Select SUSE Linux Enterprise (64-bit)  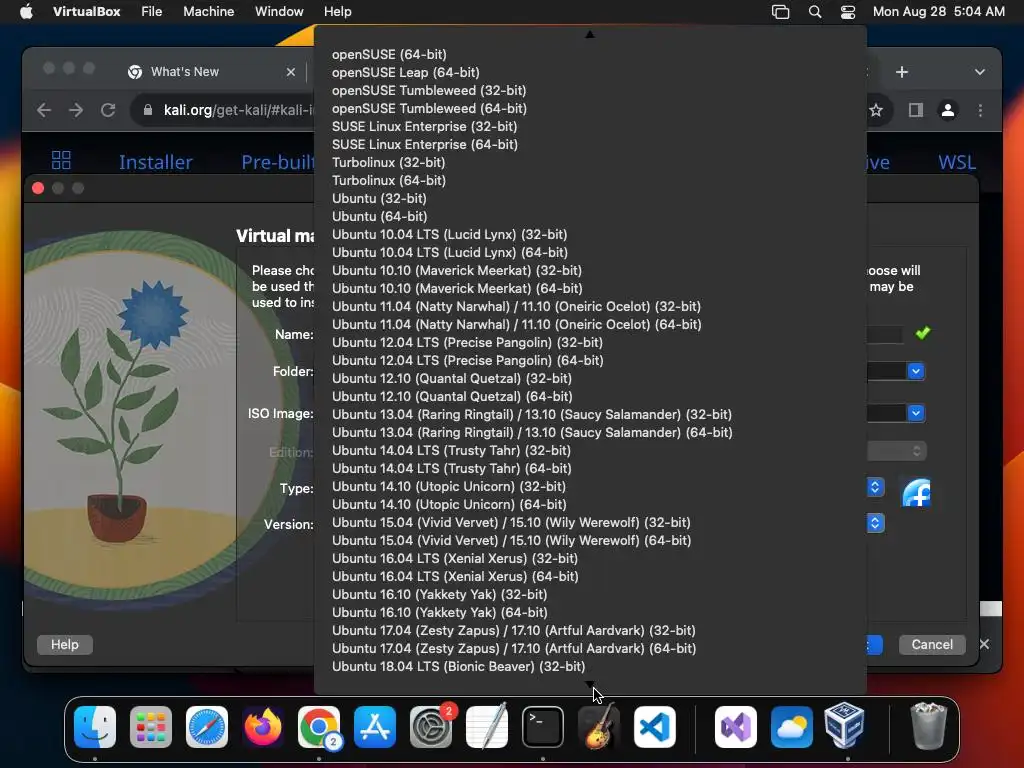pyautogui.click(x=424, y=144)
